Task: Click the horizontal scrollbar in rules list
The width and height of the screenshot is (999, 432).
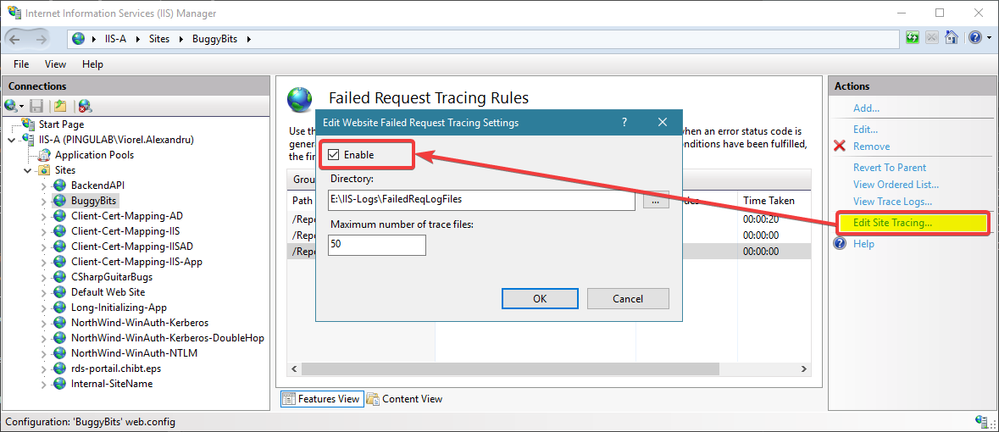Action: tap(510, 370)
